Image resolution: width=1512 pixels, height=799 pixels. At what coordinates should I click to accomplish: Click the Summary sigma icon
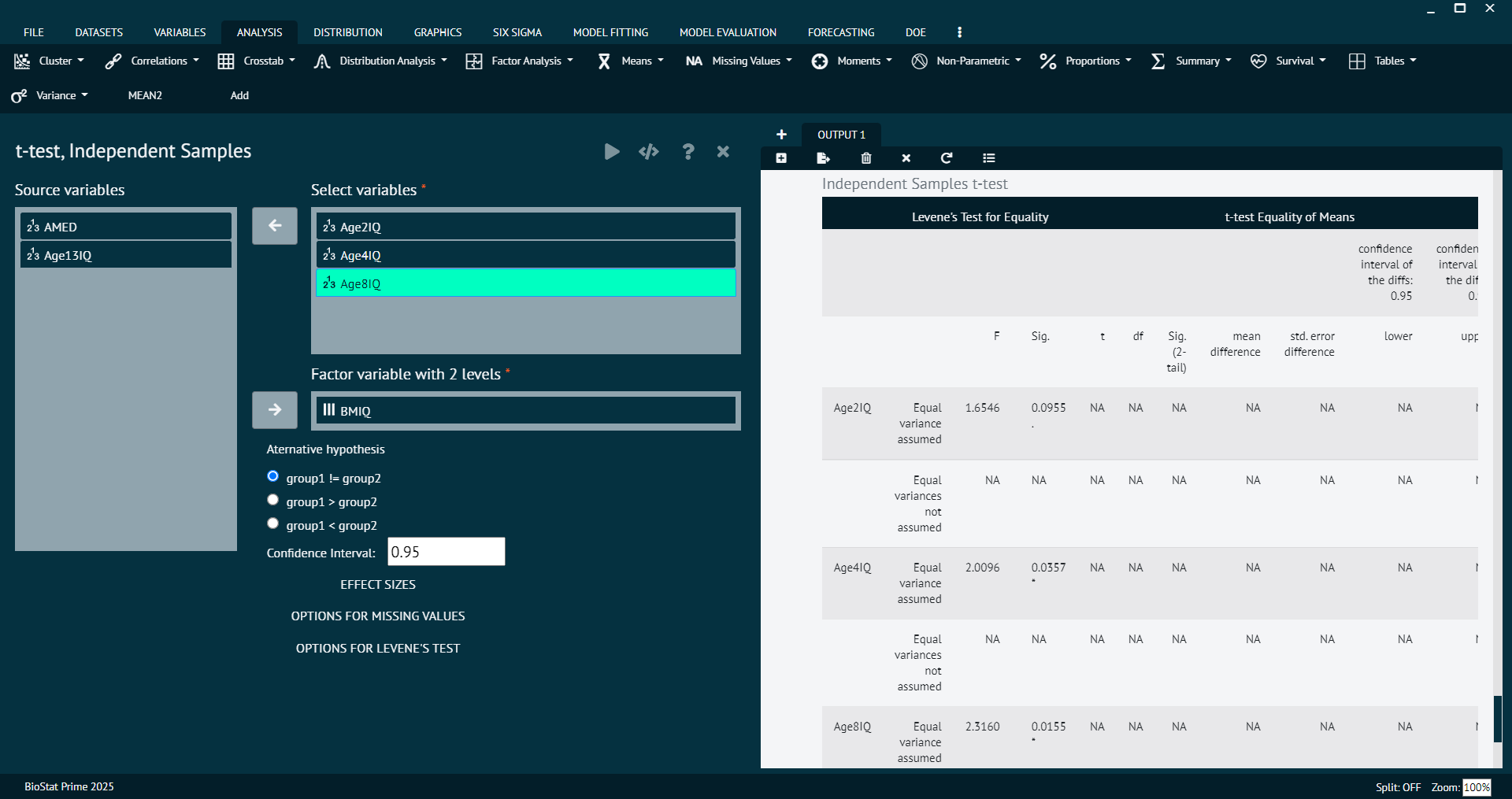pyautogui.click(x=1158, y=61)
